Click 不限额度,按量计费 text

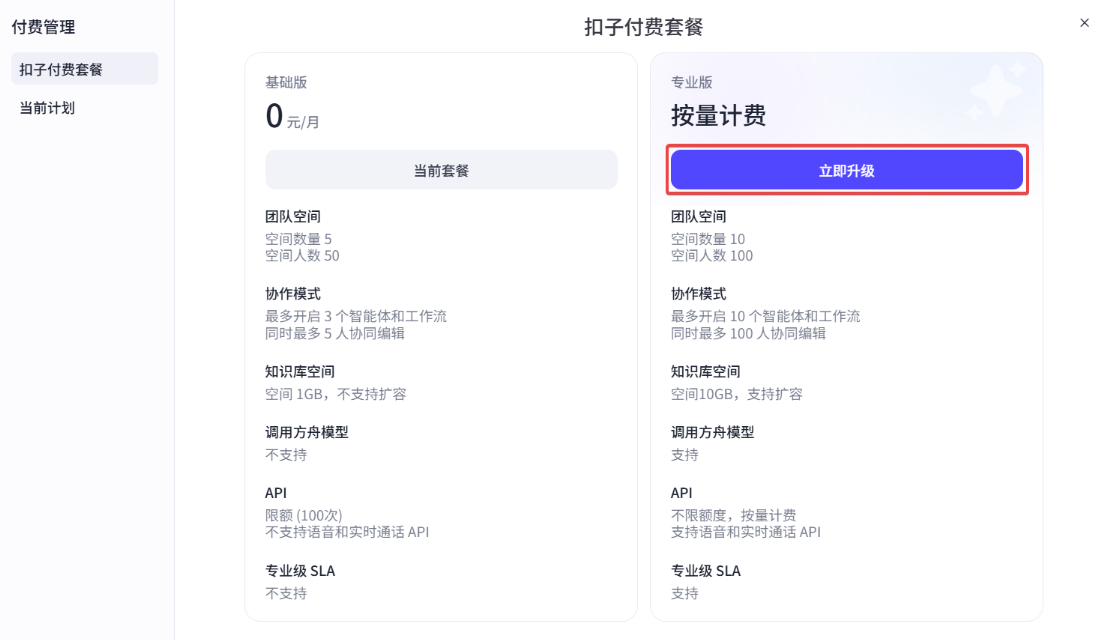734,516
